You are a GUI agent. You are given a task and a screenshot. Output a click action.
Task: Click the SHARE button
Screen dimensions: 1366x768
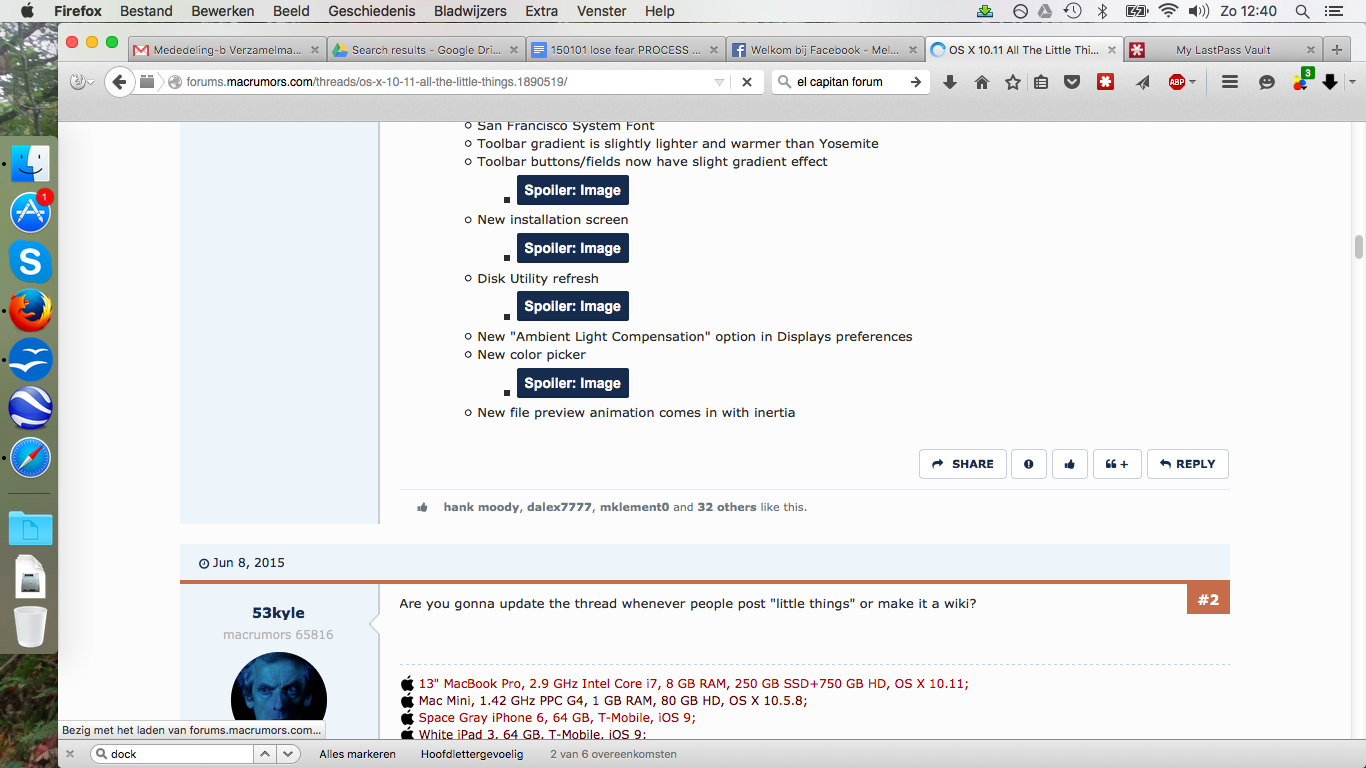(x=963, y=464)
